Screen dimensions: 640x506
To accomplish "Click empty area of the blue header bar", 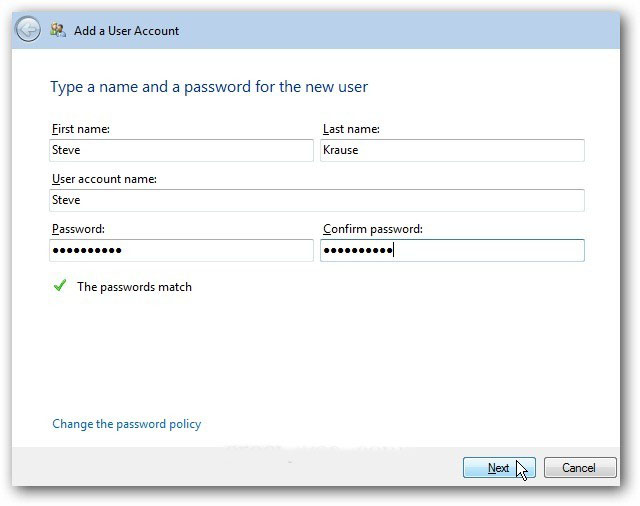I will coord(400,30).
